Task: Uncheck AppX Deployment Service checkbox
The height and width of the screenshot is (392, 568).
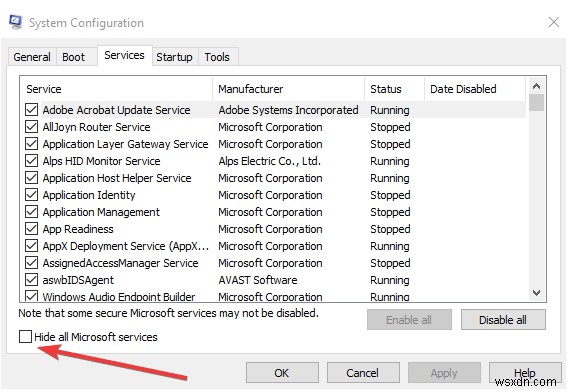Action: 32,246
